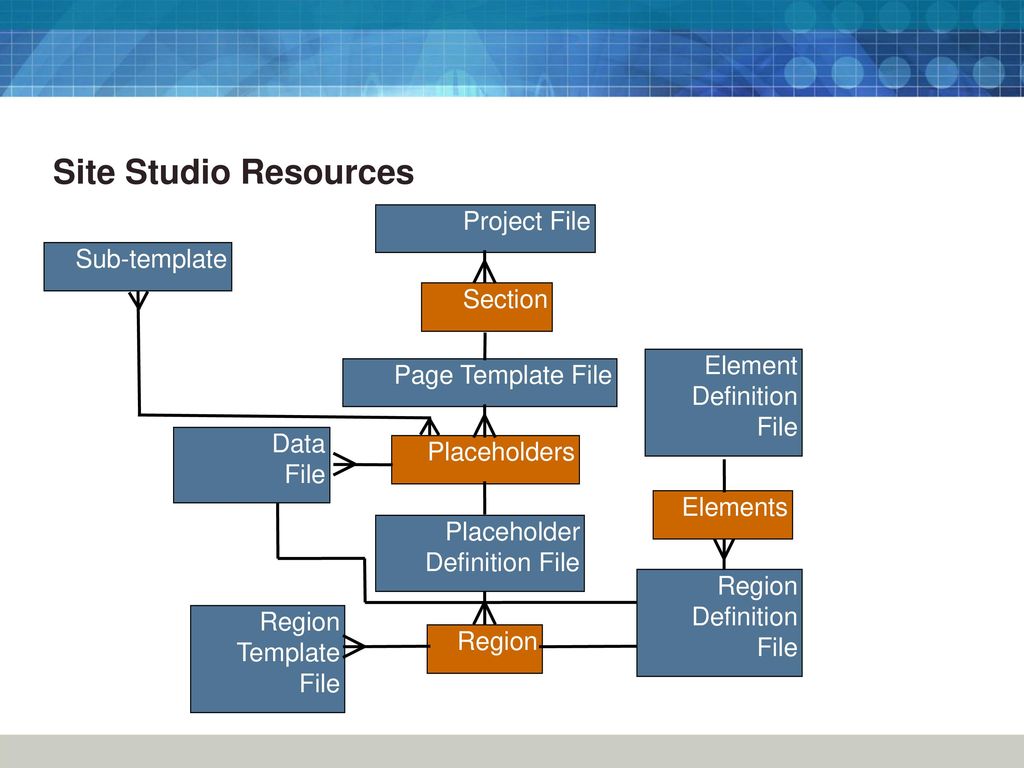The image size is (1024, 768).
Task: Select the Page Template File box
Action: tap(480, 382)
